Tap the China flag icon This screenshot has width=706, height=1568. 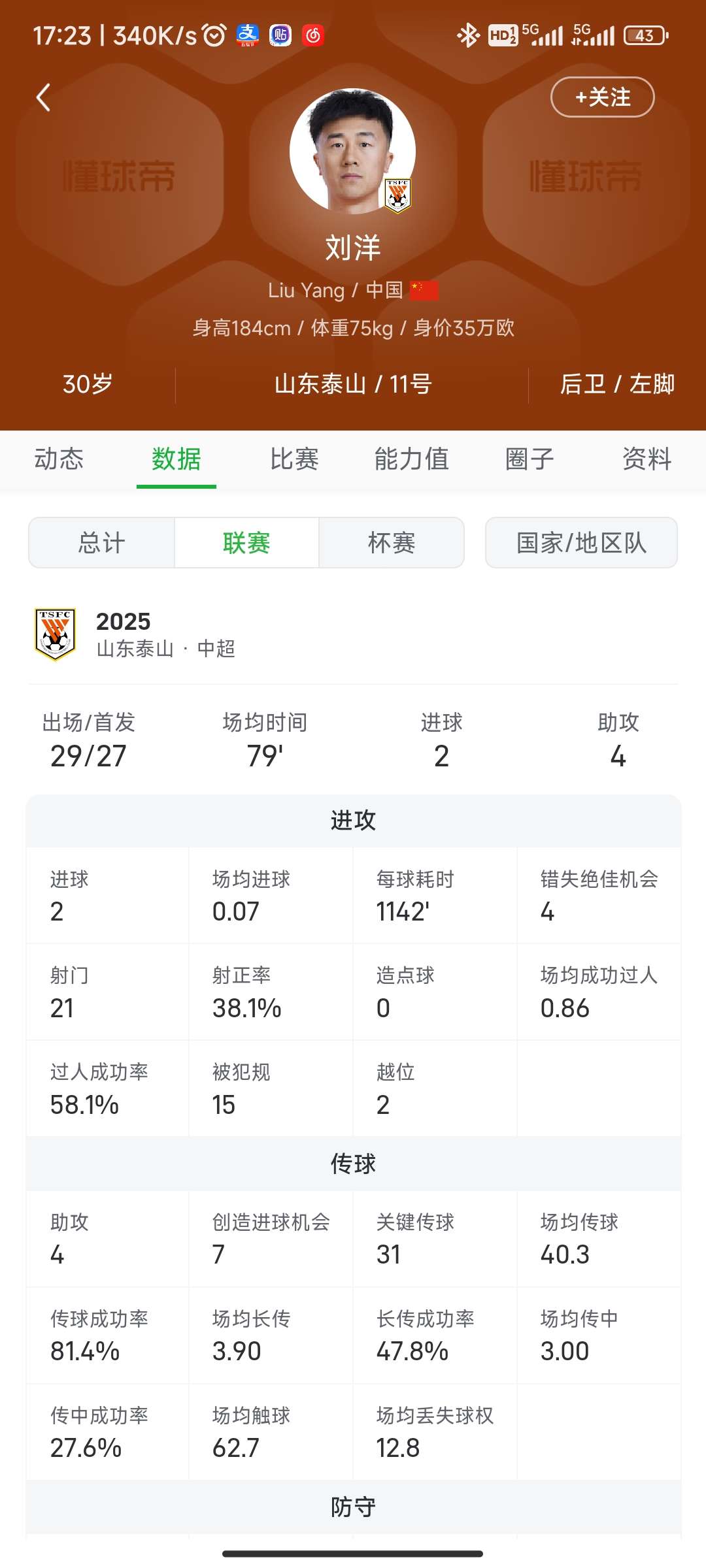coord(424,290)
